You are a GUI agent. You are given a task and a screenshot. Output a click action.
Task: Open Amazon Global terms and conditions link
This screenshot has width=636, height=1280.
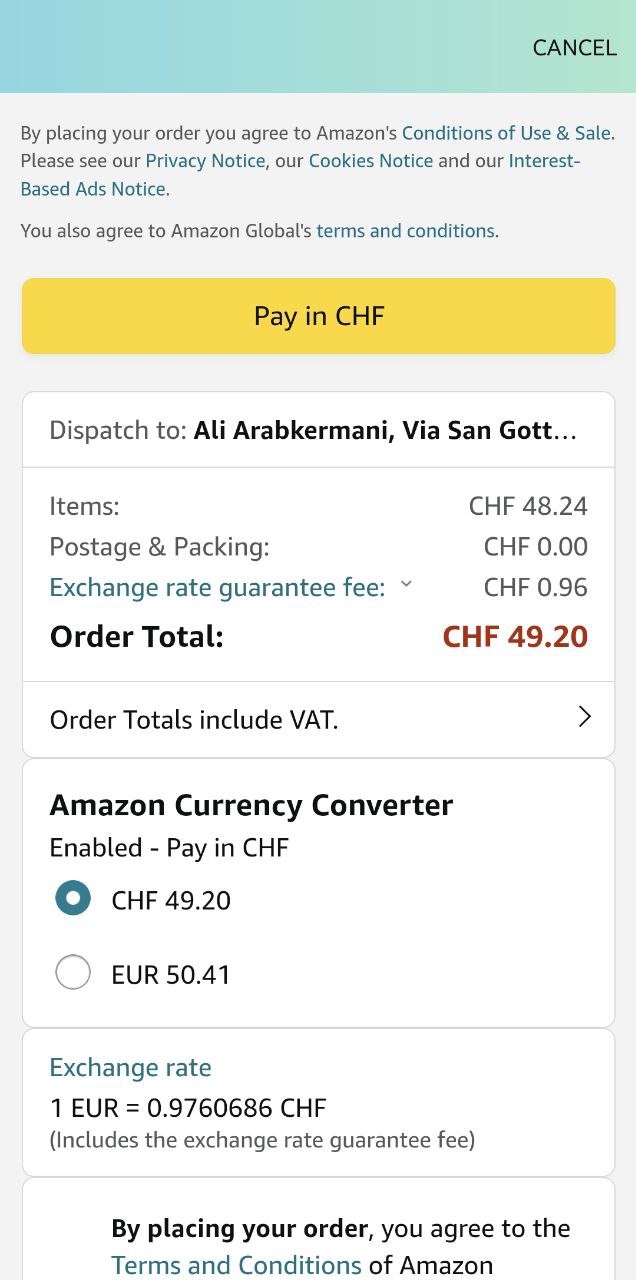(x=405, y=231)
